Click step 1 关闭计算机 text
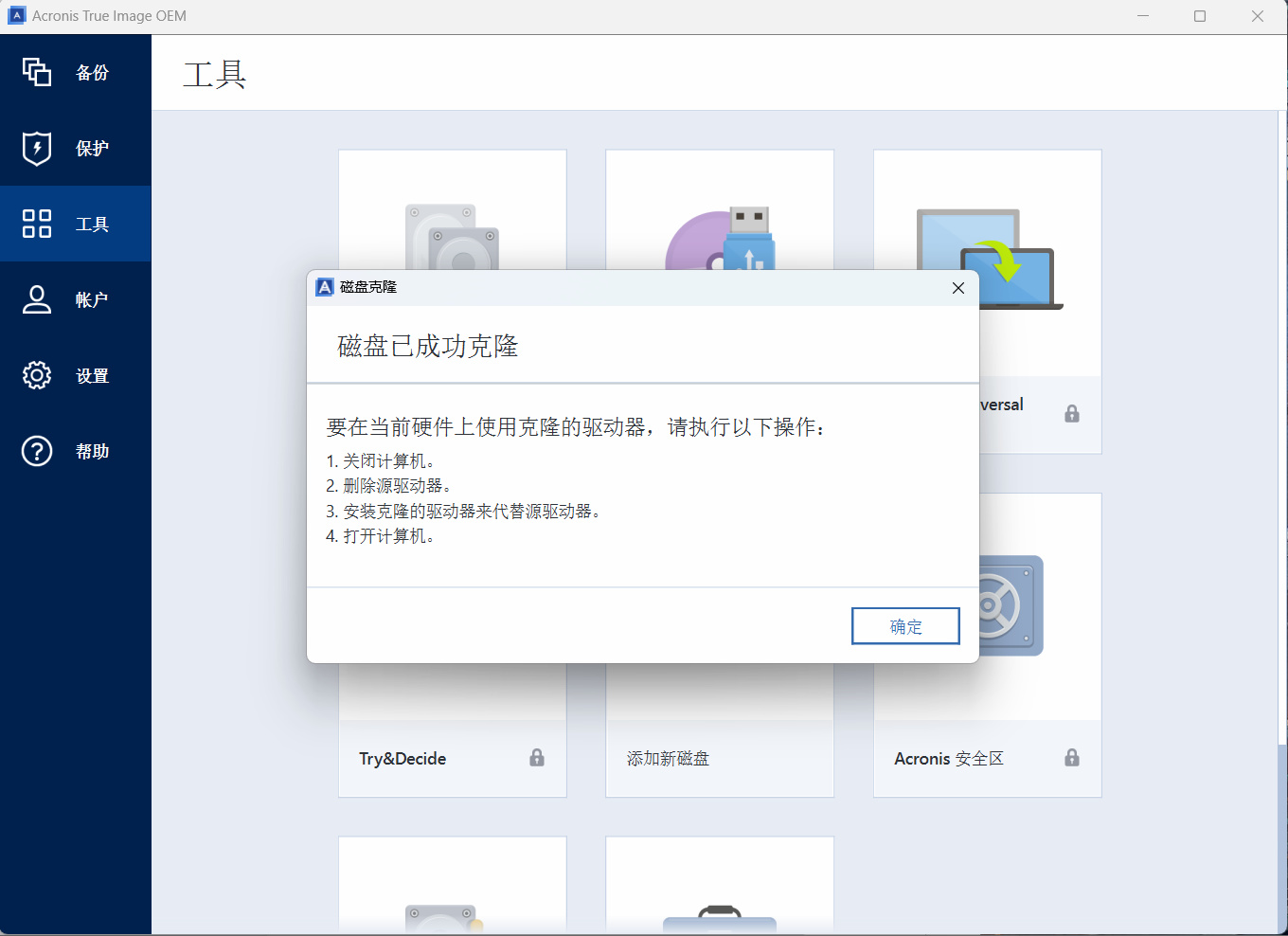 click(380, 461)
